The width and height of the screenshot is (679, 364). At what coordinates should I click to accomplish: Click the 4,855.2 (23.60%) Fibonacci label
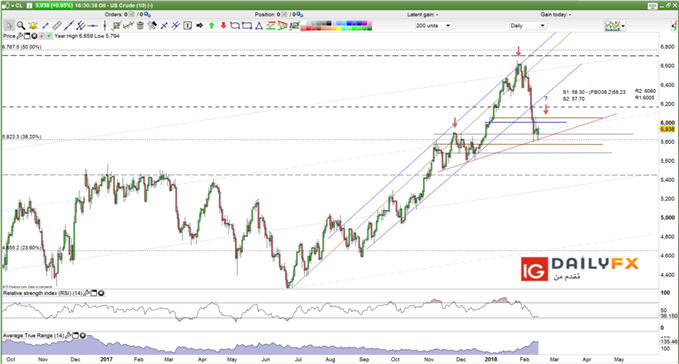22,248
